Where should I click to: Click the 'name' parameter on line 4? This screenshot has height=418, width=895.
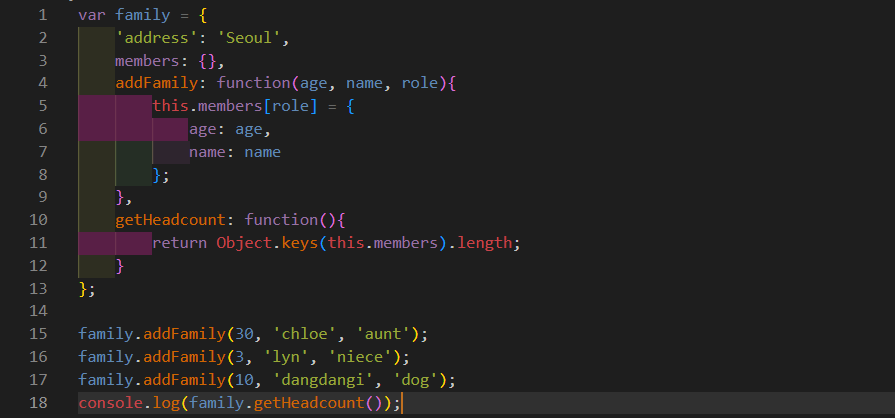click(x=364, y=83)
